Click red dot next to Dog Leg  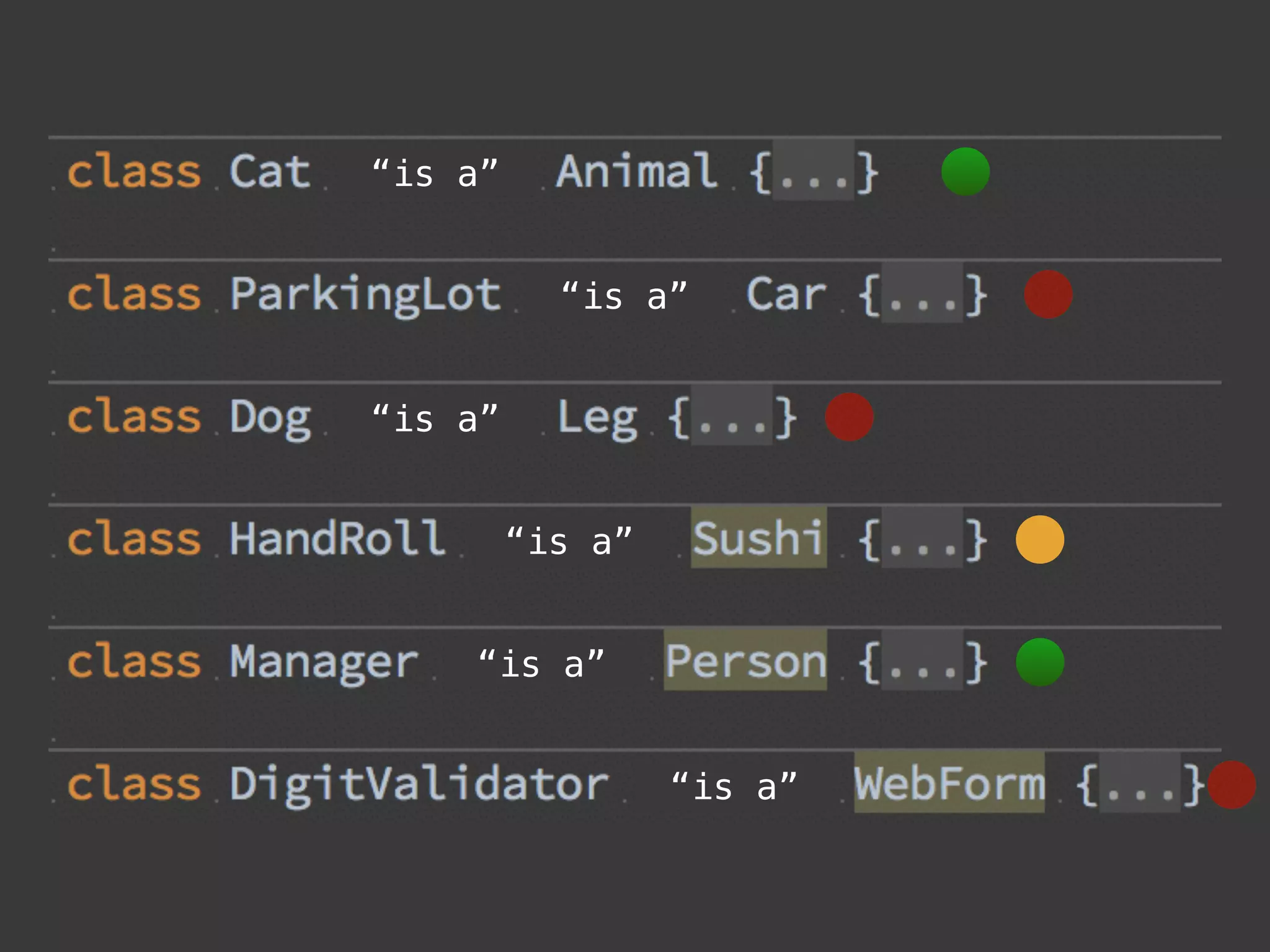tap(849, 417)
